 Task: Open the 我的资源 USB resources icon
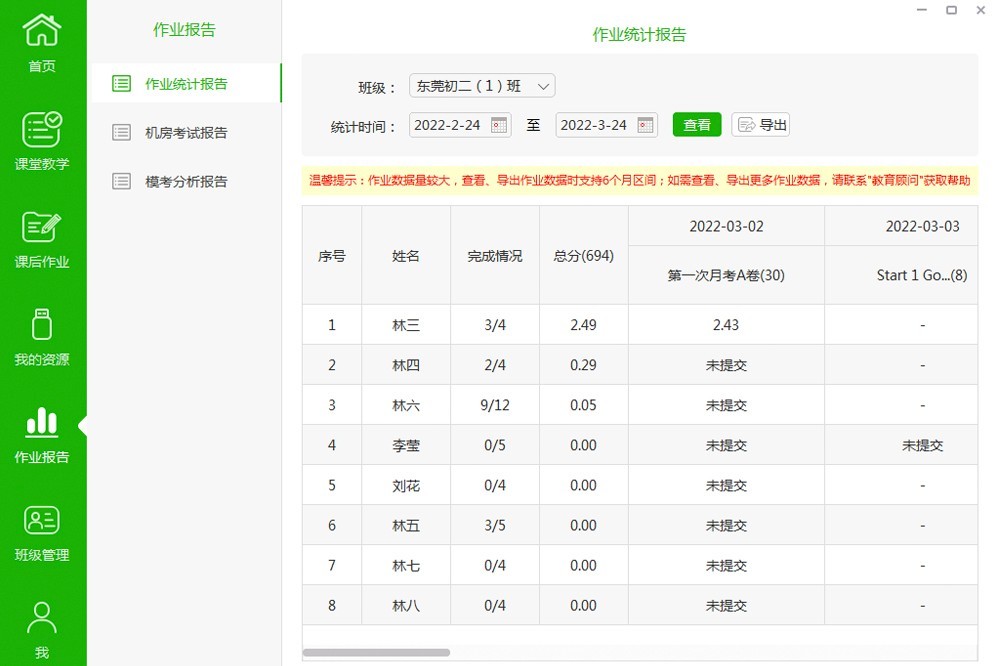coord(41,325)
